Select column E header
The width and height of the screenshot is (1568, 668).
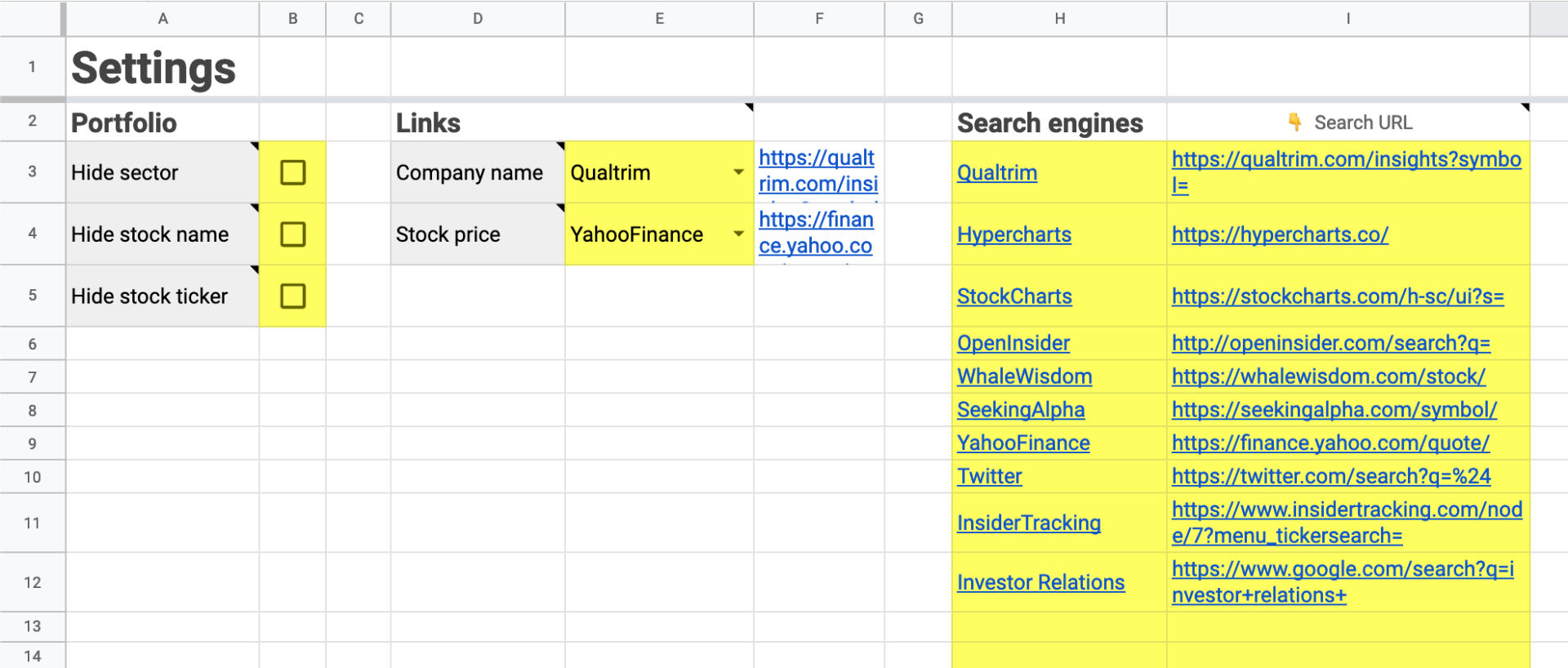(659, 18)
